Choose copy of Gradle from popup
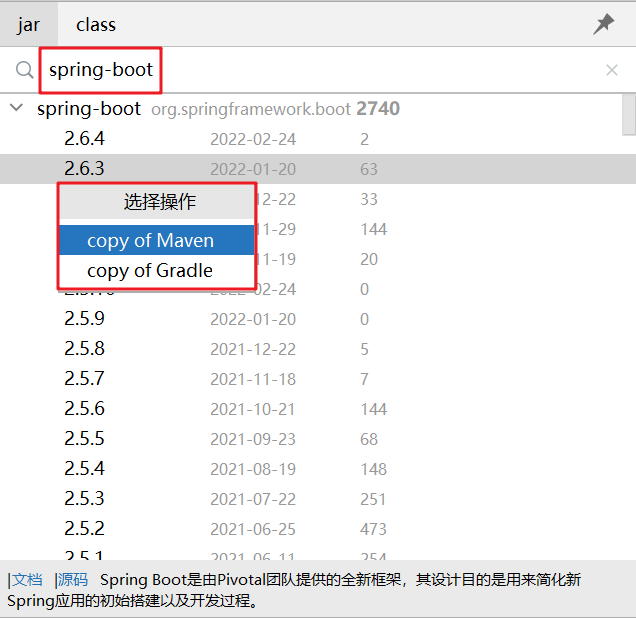Viewport: 636px width, 618px height. pyautogui.click(x=157, y=270)
